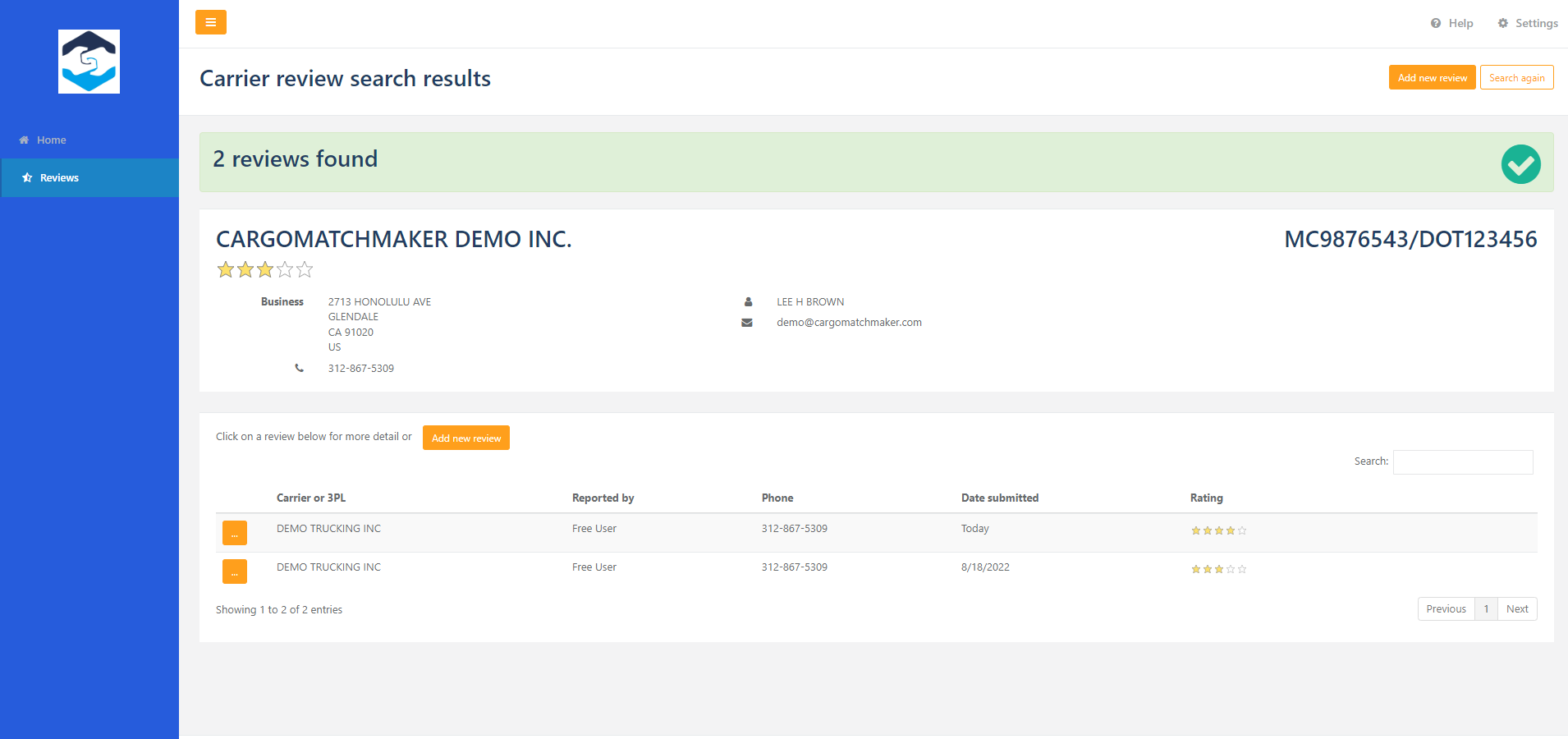Click the 8/18/2022 date cell
The height and width of the screenshot is (739, 1568).
click(x=985, y=567)
